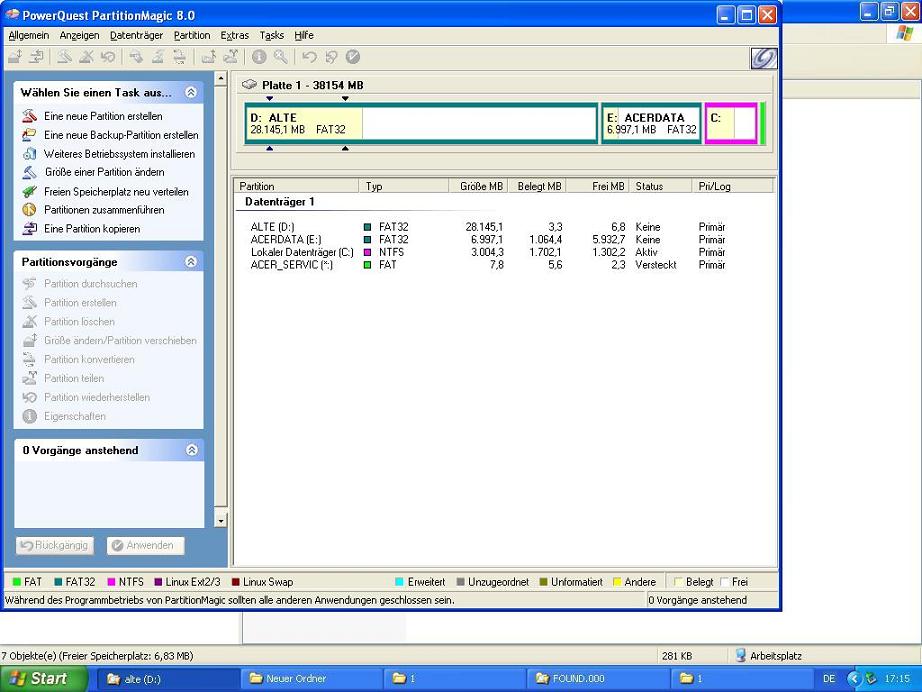Click the scroll up arrow in task pane
Image resolution: width=922 pixels, height=692 pixels.
(221, 78)
